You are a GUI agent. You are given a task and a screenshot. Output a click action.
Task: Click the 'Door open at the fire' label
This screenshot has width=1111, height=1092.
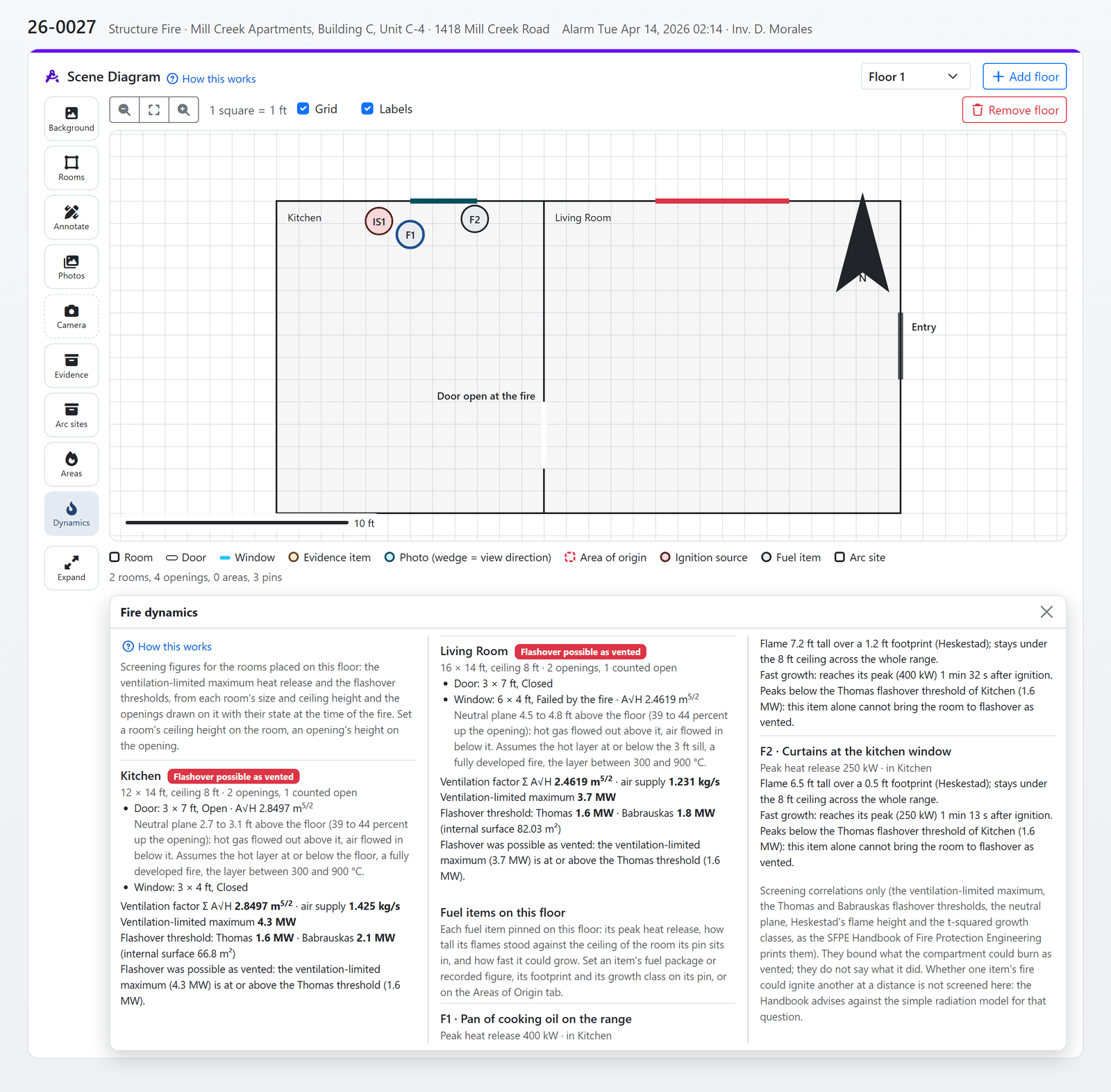click(x=486, y=396)
